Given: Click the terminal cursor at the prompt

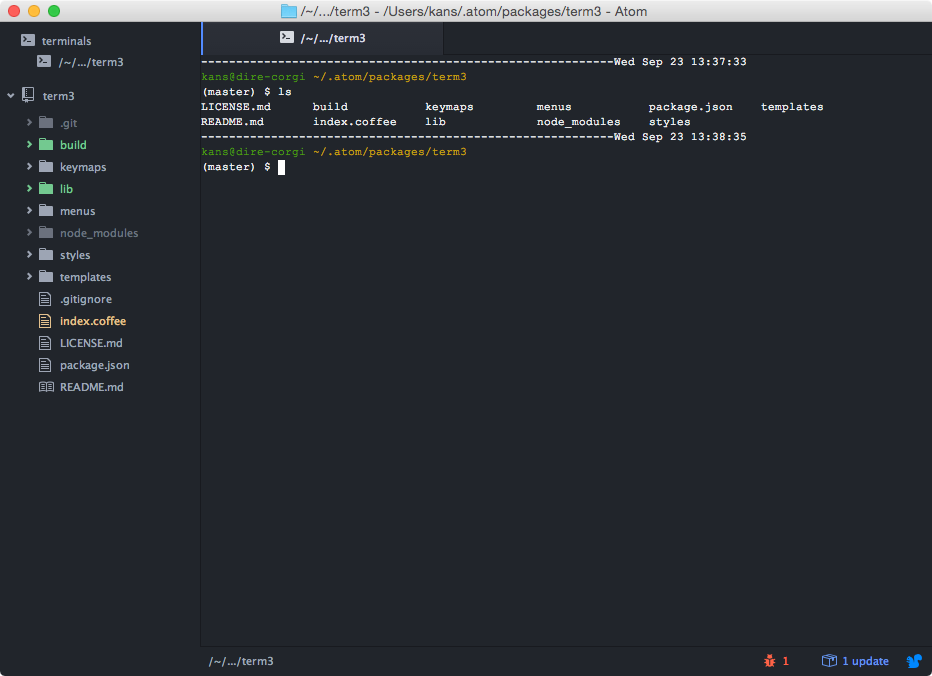Looking at the screenshot, I should click(281, 168).
